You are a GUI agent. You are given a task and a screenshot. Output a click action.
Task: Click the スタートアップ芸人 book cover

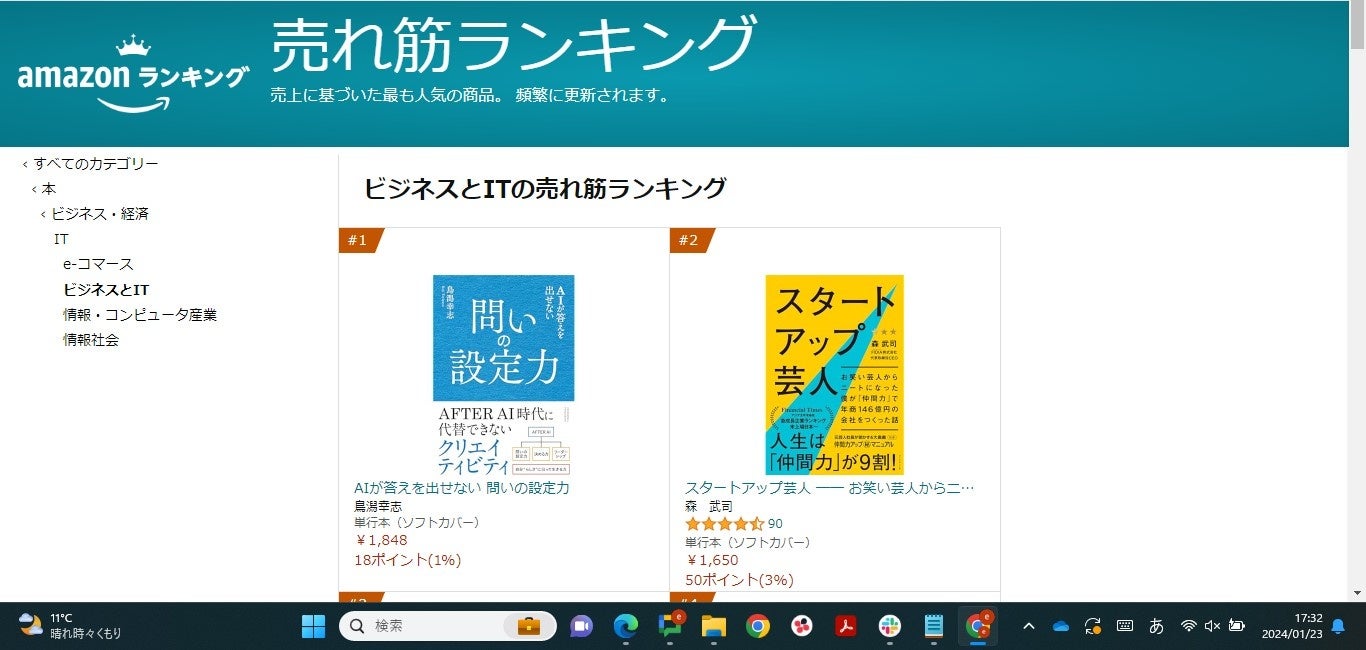click(834, 375)
